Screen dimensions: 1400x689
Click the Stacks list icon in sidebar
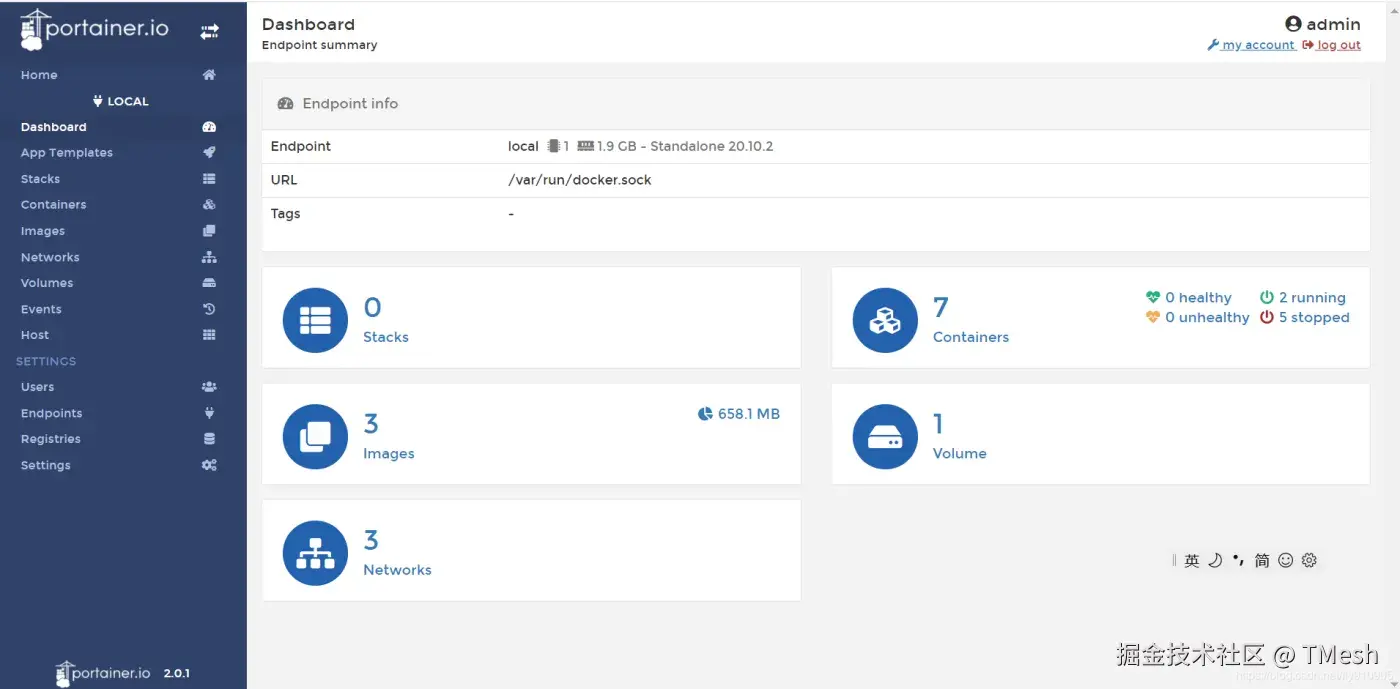click(x=209, y=179)
